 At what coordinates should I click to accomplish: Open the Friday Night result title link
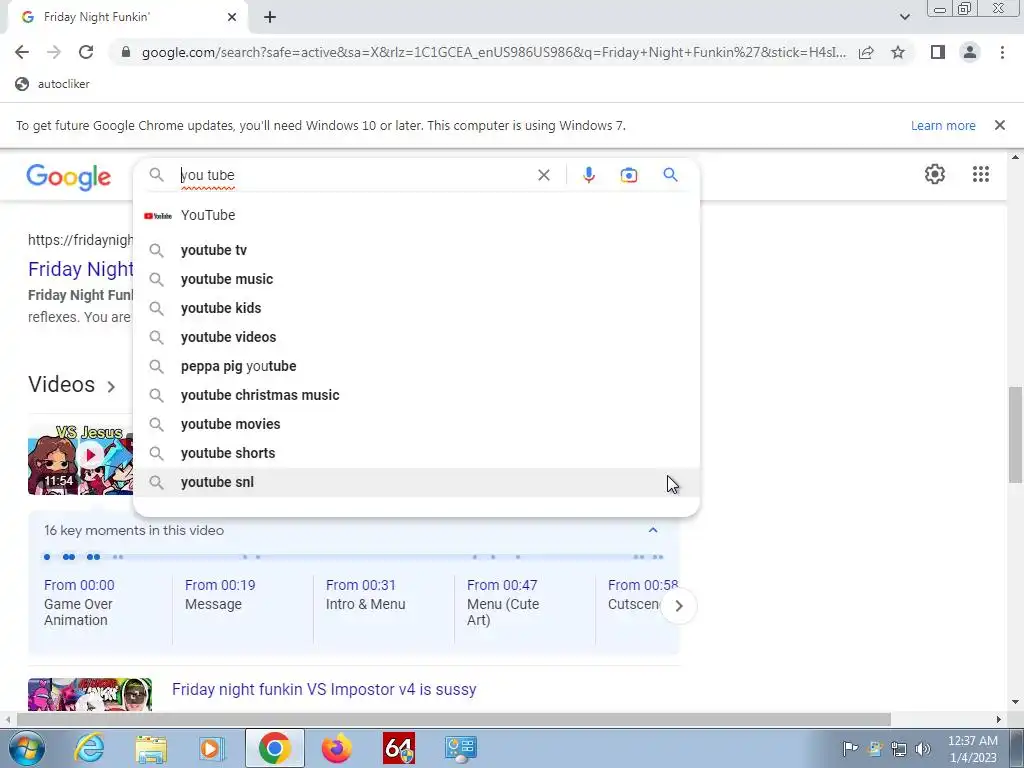[80, 269]
